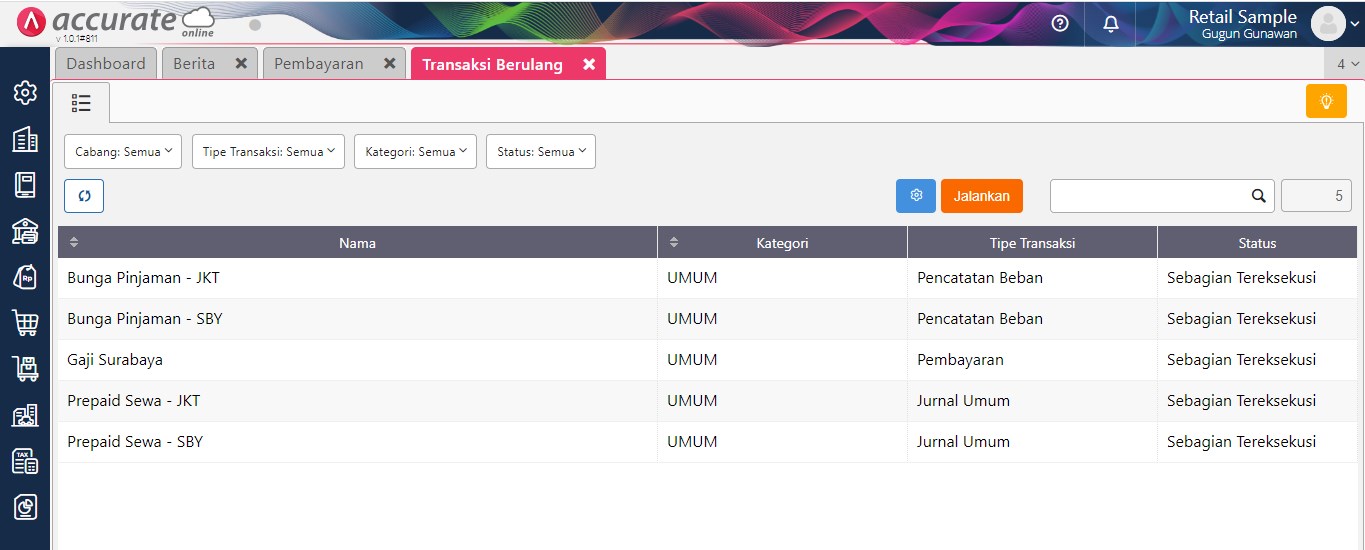Click Jurnal Umum in Prepaid Sewa - SBY row

tap(963, 442)
